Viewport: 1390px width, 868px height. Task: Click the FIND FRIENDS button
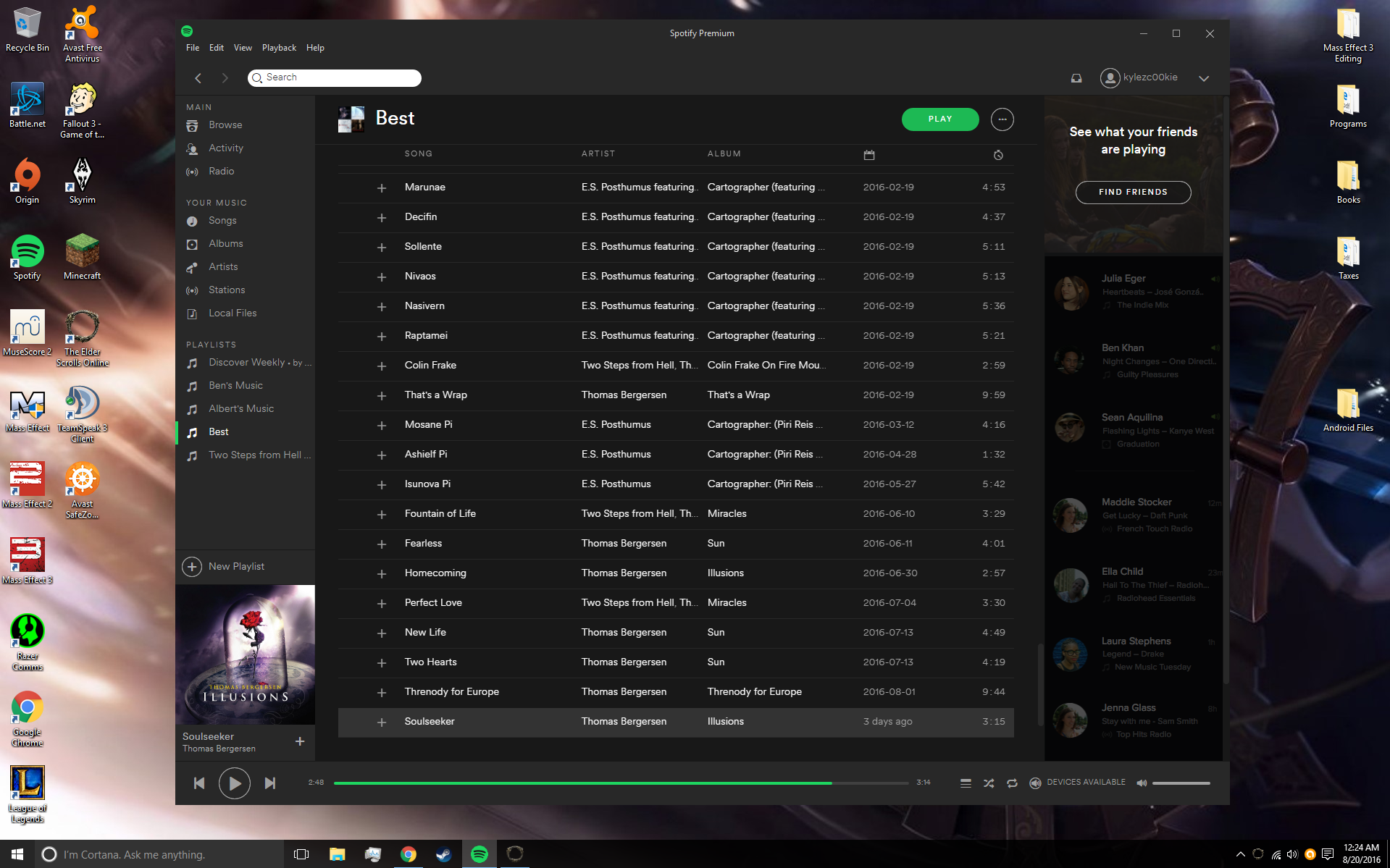click(x=1133, y=193)
